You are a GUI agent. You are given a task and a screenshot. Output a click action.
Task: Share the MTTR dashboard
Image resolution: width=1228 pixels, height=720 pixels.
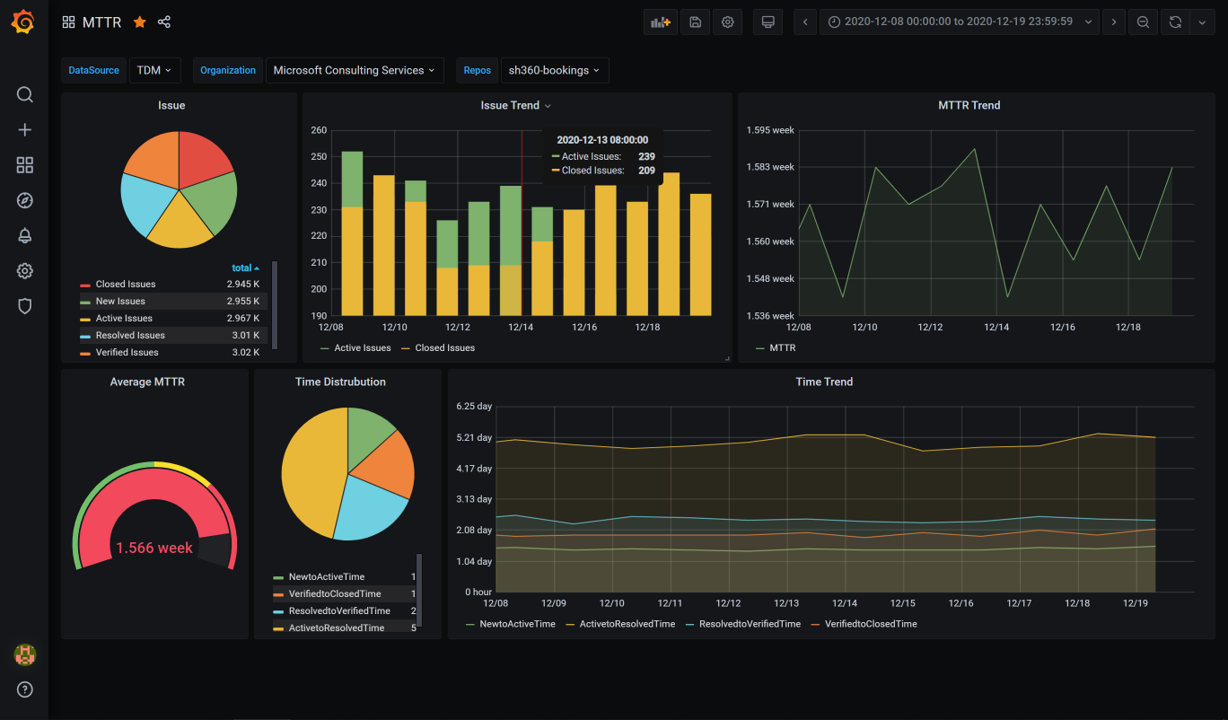pyautogui.click(x=164, y=22)
